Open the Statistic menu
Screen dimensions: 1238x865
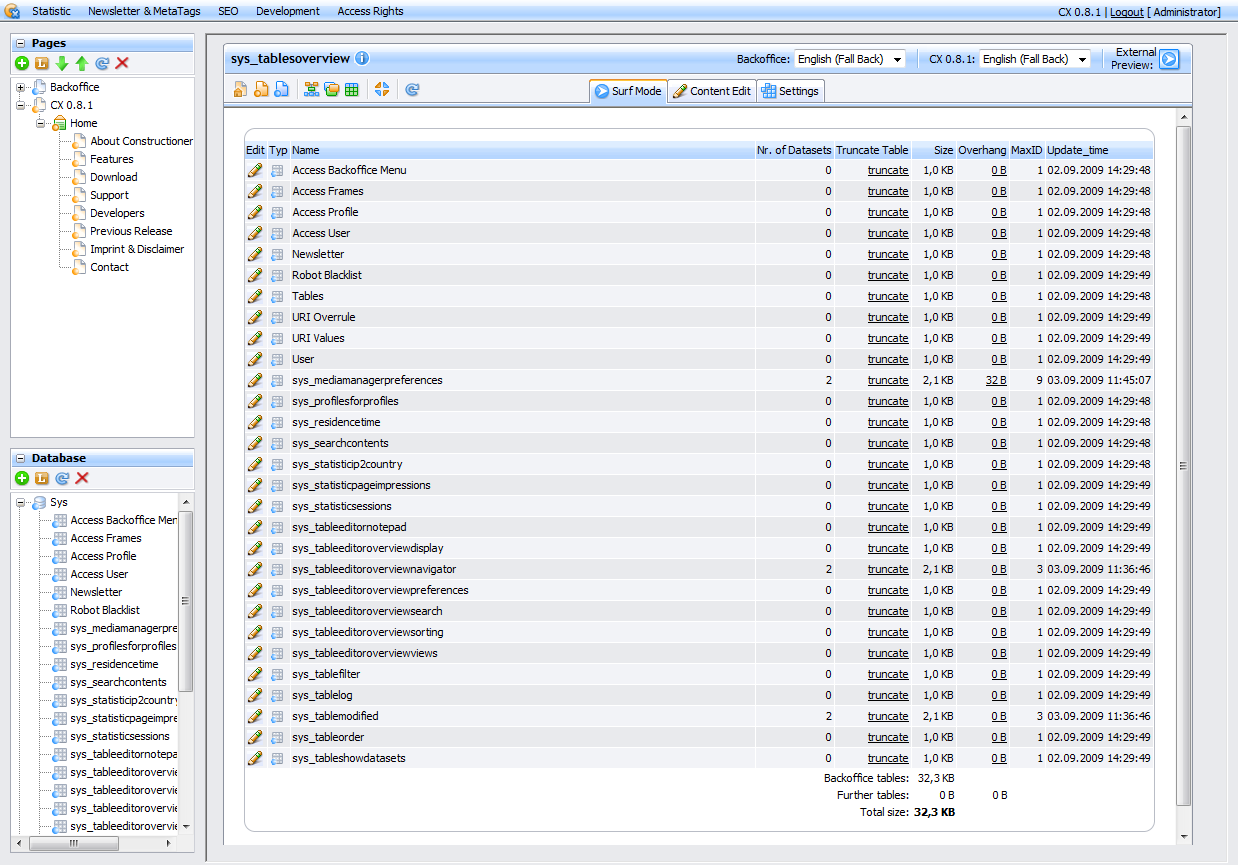pos(51,11)
